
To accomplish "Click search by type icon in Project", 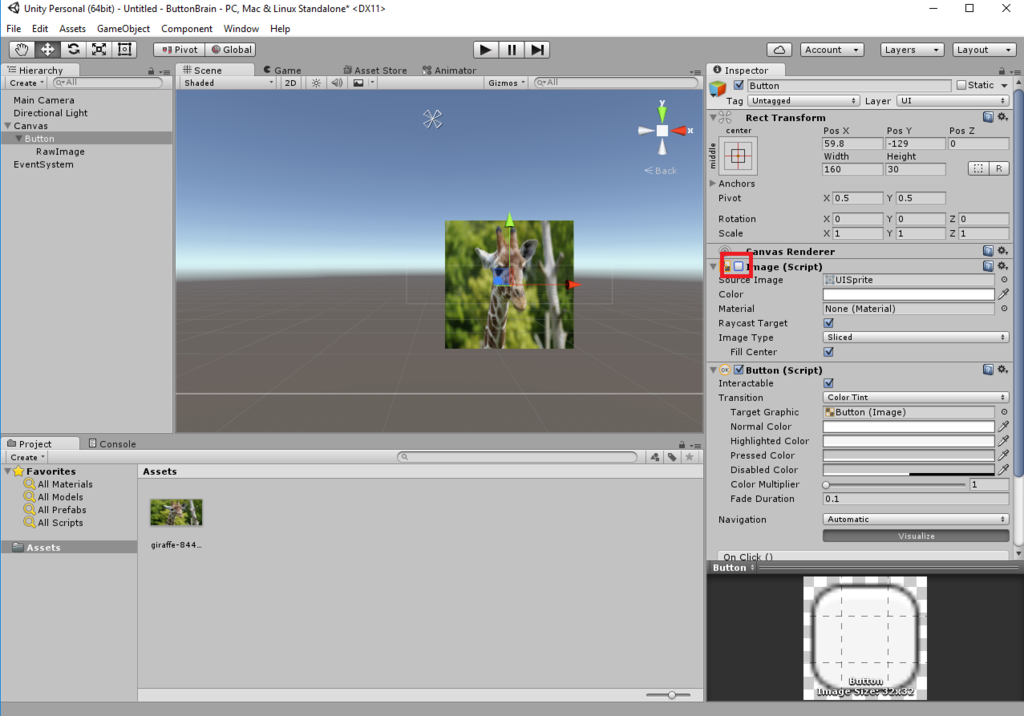I will pyautogui.click(x=655, y=457).
